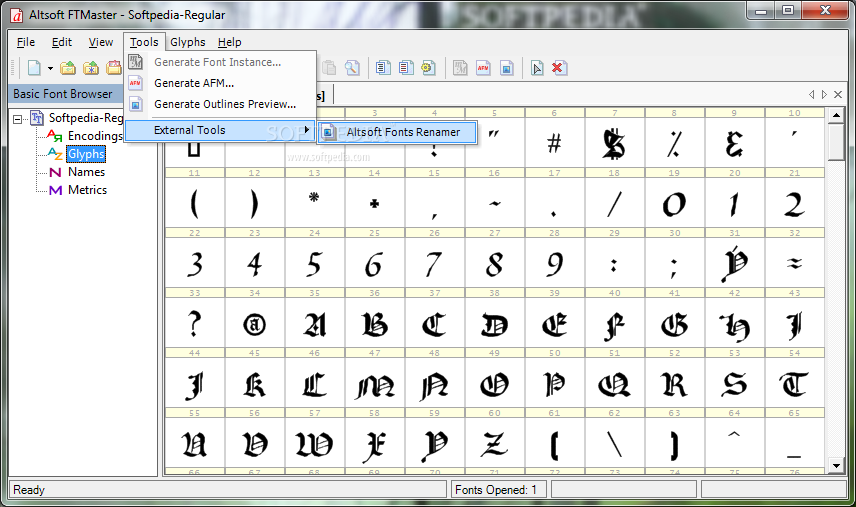Click the AFM toolbar icon

[483, 68]
